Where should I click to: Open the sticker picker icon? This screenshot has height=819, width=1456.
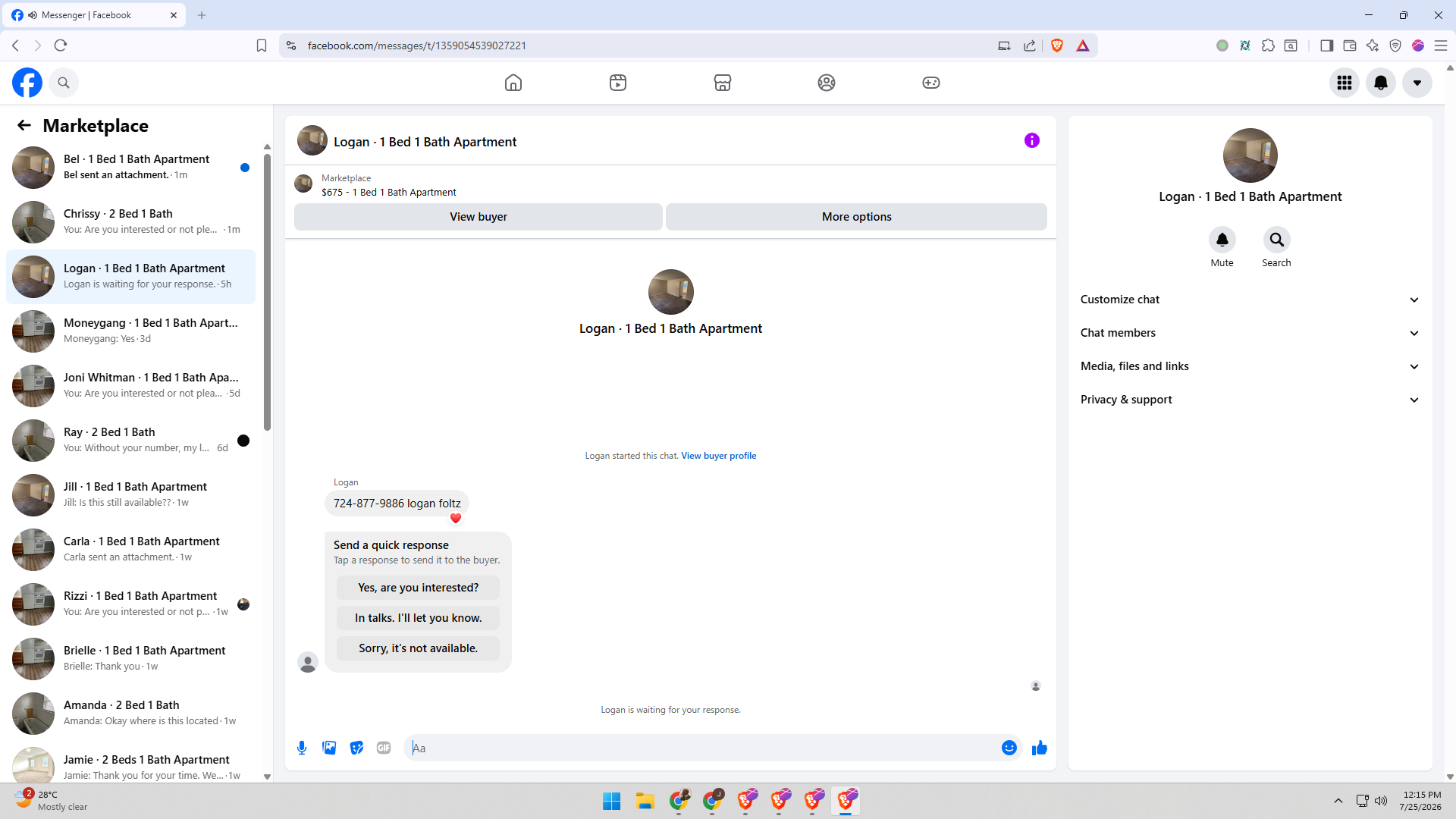pyautogui.click(x=356, y=748)
